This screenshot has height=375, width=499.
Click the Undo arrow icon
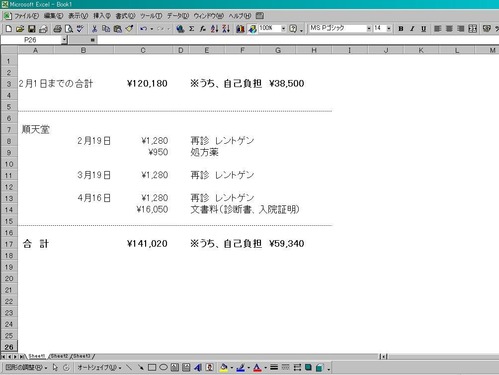143,29
